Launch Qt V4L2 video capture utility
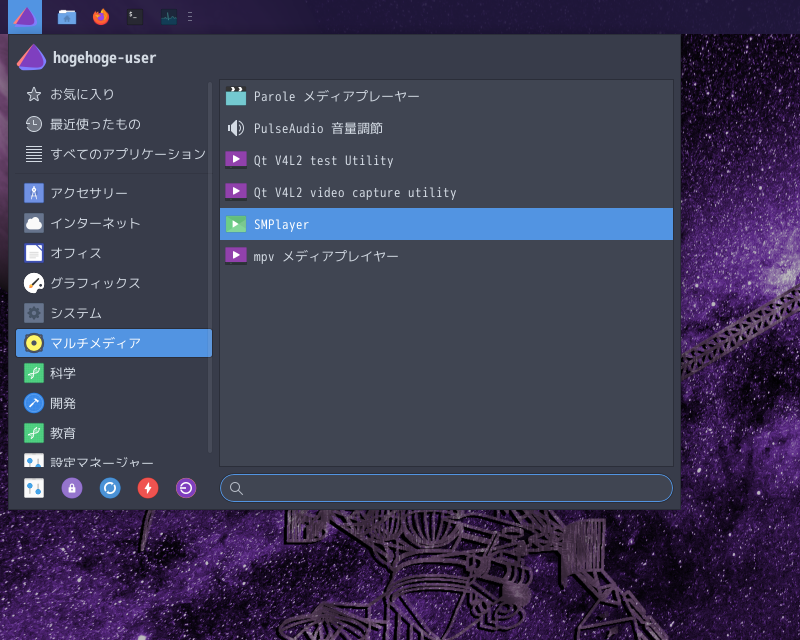This screenshot has height=640, width=800. 446,192
